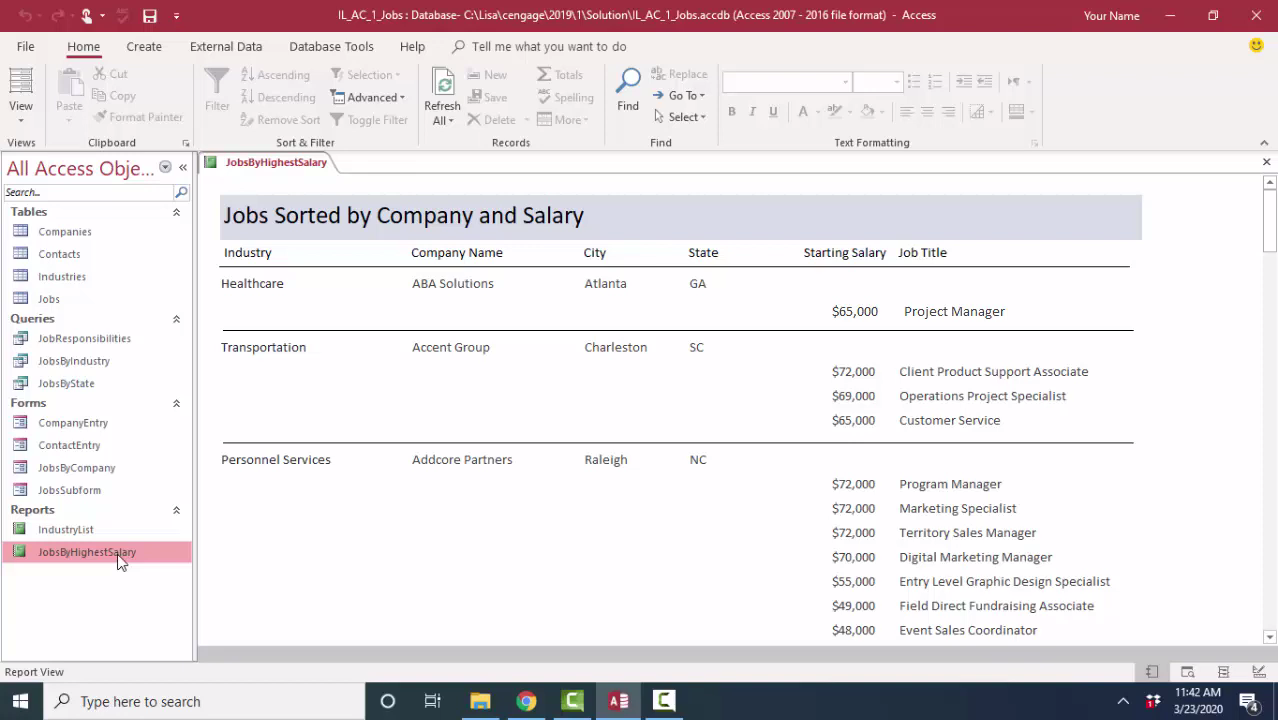Image resolution: width=1278 pixels, height=720 pixels.
Task: Collapse the Queries group
Action: point(176,319)
